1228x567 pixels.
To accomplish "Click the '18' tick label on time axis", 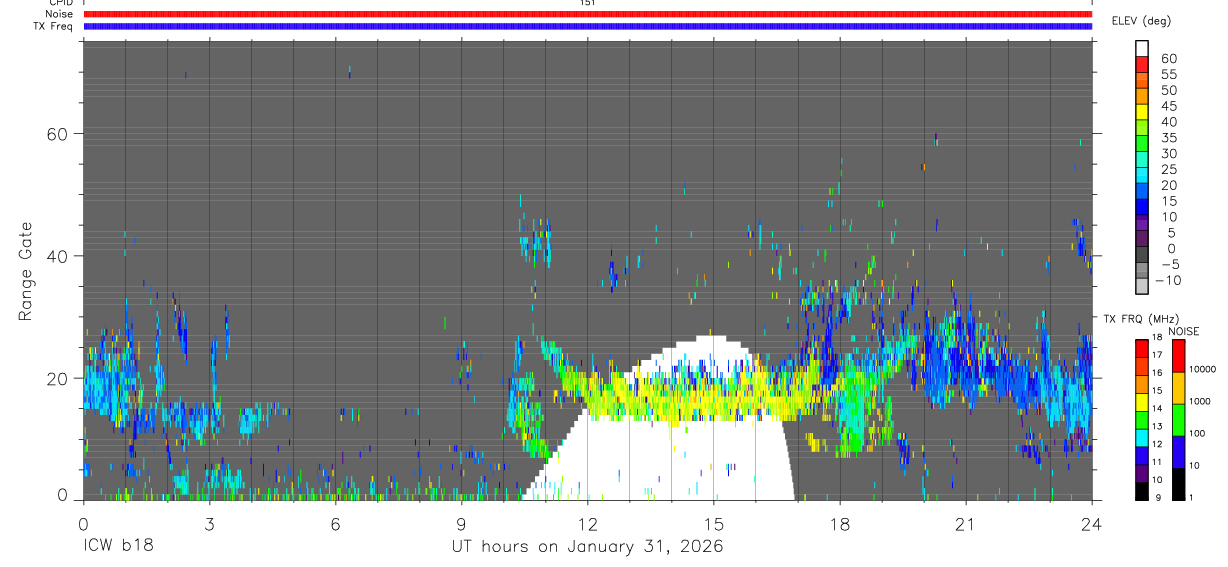I will 839,524.
